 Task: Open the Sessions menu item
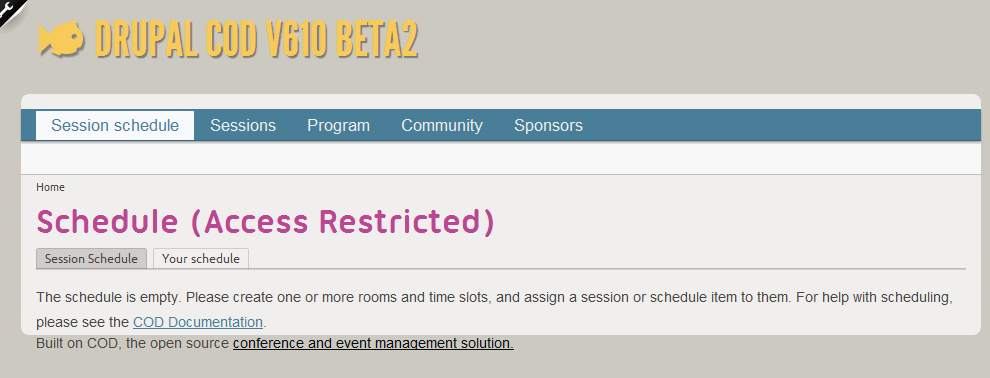pos(243,126)
